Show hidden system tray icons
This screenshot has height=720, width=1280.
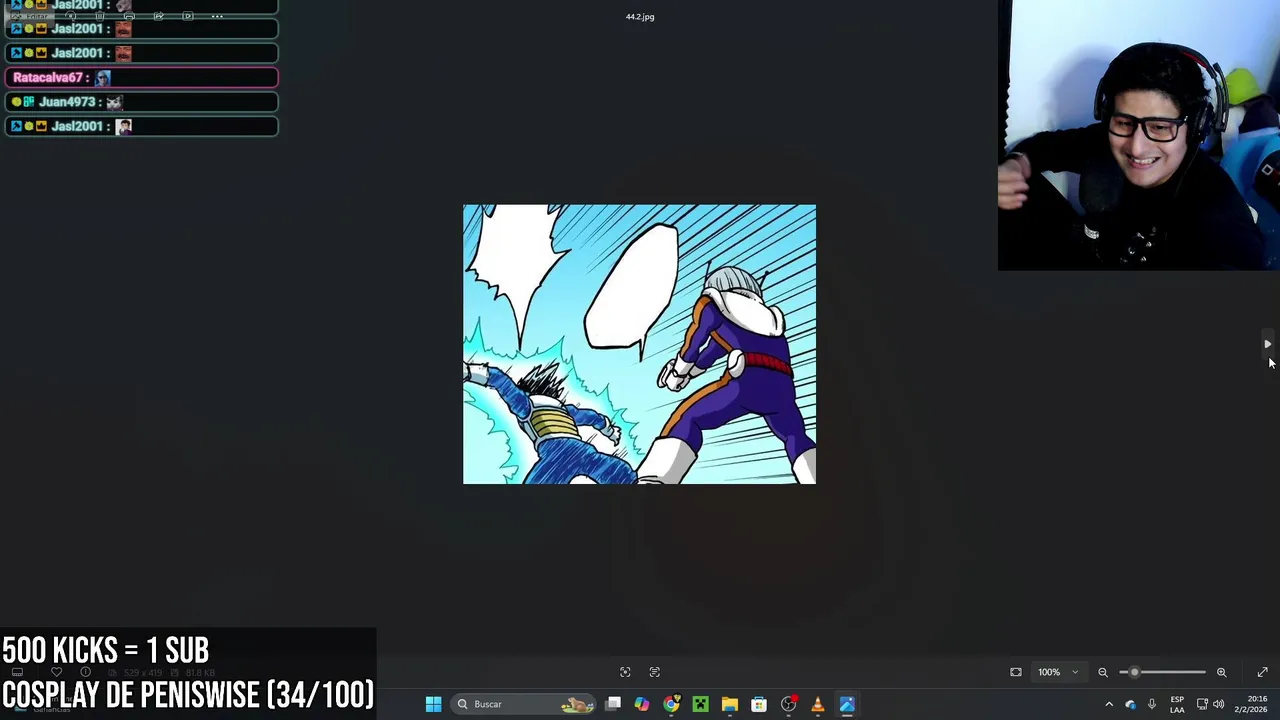coord(1109,704)
